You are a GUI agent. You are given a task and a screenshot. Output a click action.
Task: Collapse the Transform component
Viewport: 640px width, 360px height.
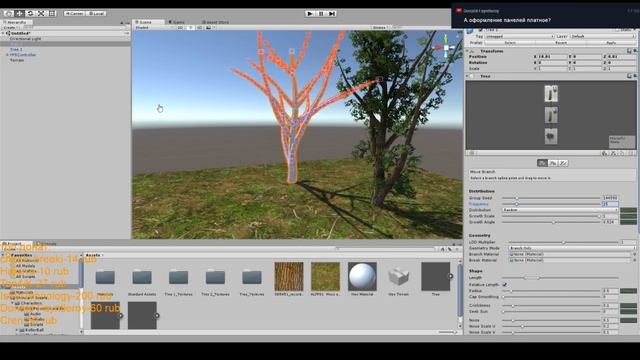point(467,51)
